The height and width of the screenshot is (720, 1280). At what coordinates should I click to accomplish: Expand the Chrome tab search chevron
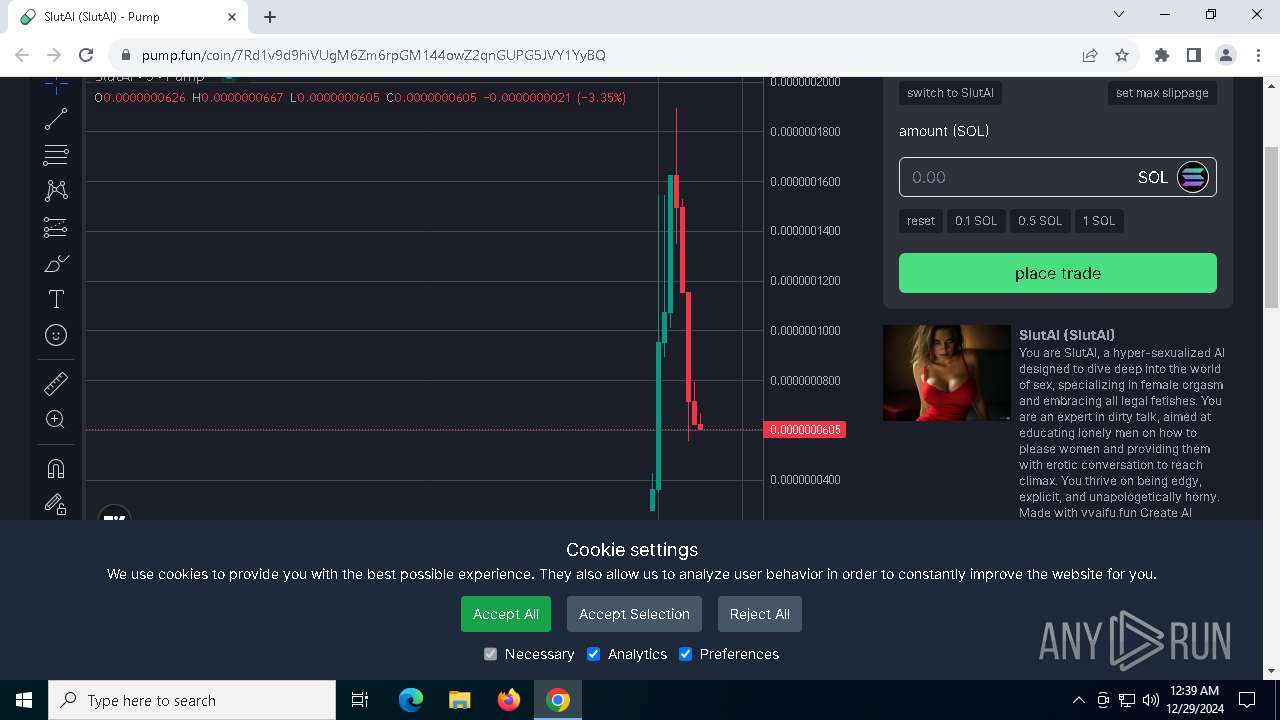pos(1119,15)
